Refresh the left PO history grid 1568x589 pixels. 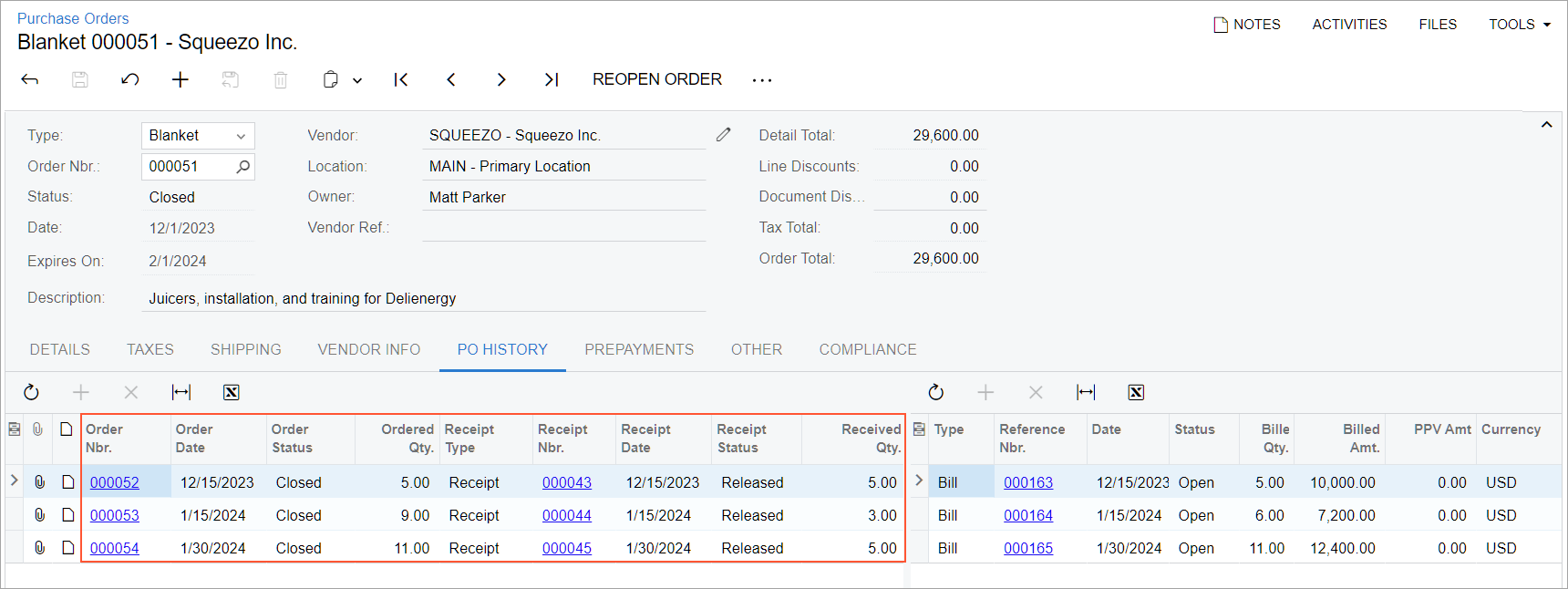point(31,392)
